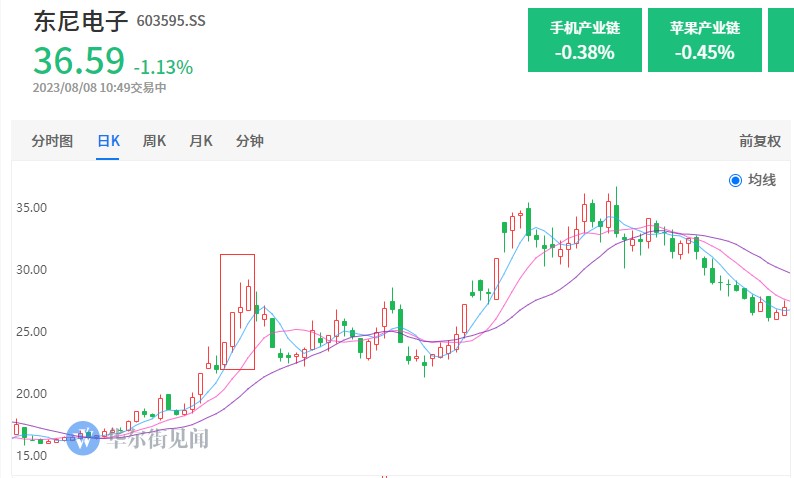Open the 前复权 adjustment dropdown
The image size is (794, 478).
759,141
